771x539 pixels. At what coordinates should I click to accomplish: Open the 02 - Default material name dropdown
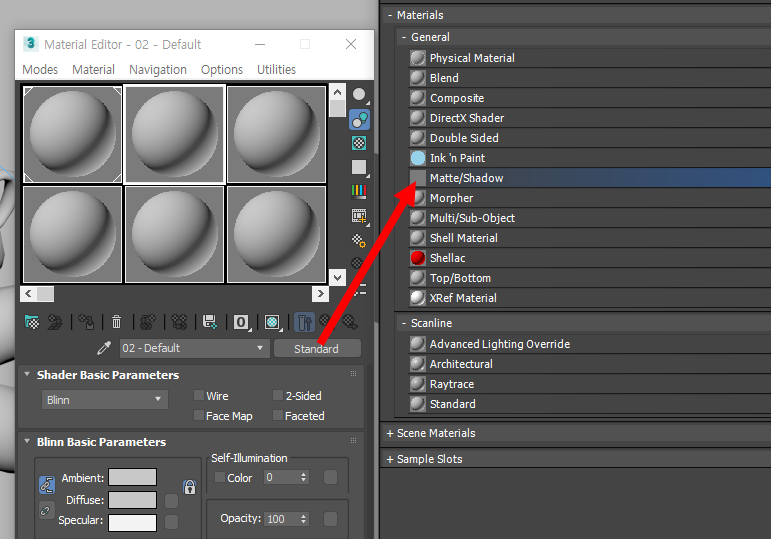coord(194,348)
